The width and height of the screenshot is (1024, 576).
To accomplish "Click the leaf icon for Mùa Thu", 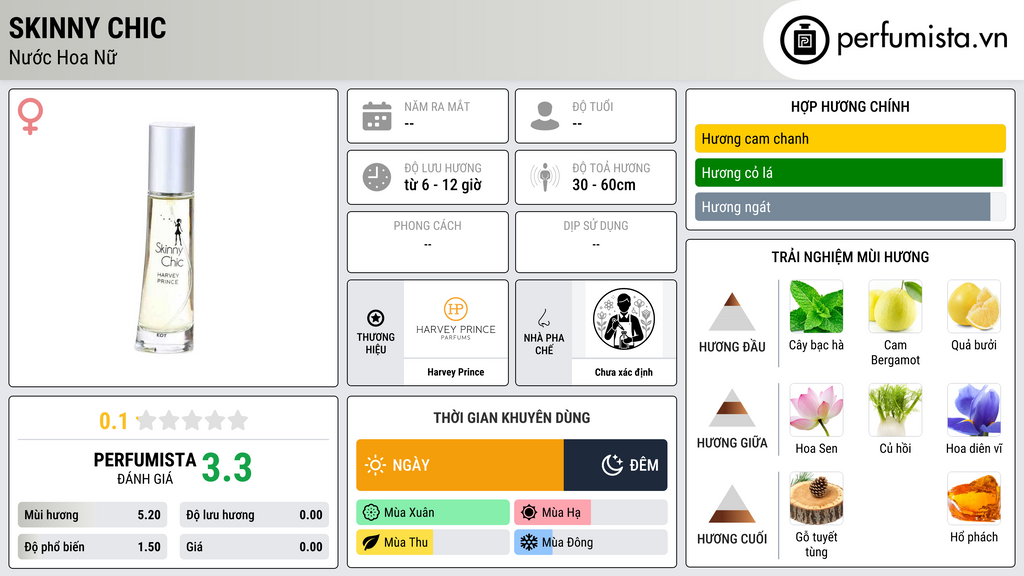I will click(371, 542).
